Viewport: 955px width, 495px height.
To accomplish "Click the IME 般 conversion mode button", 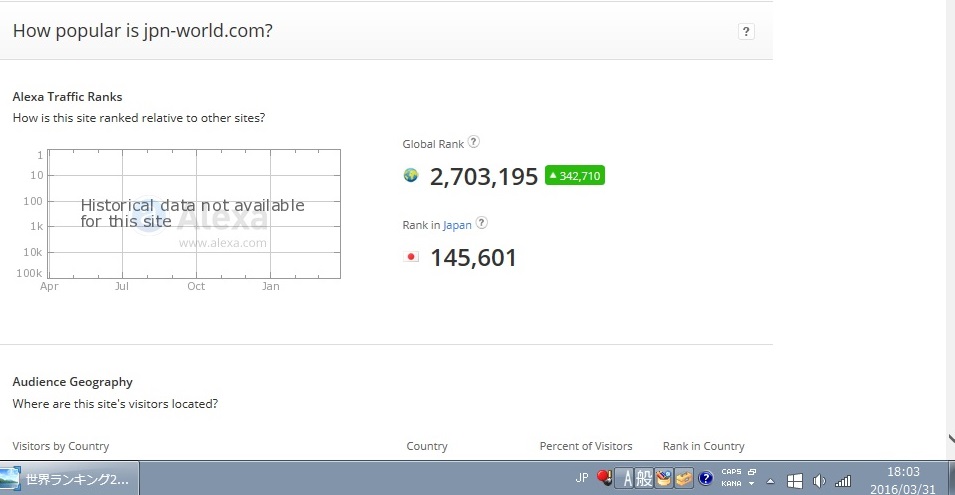I will [644, 479].
